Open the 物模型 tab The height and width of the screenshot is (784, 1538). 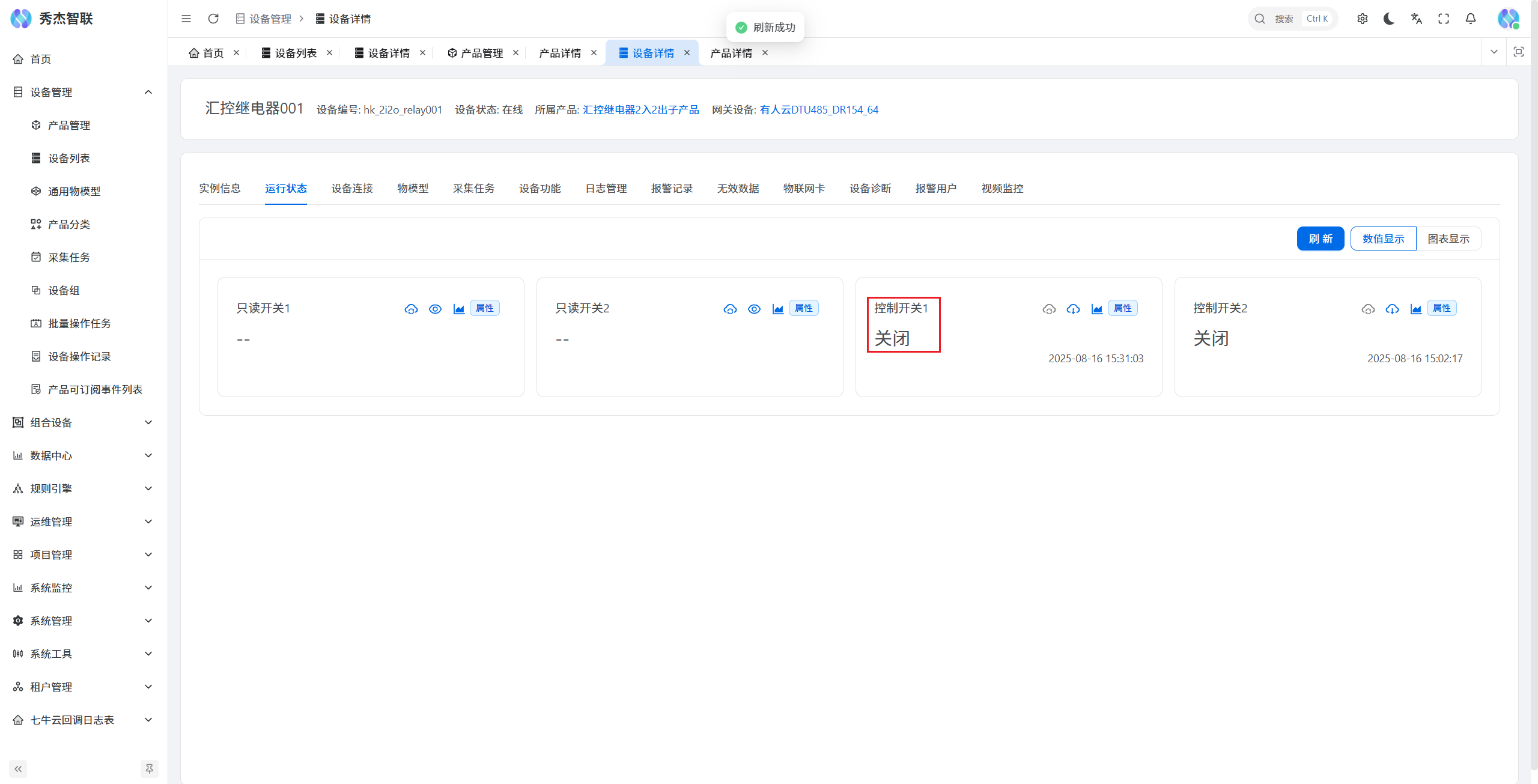point(413,189)
